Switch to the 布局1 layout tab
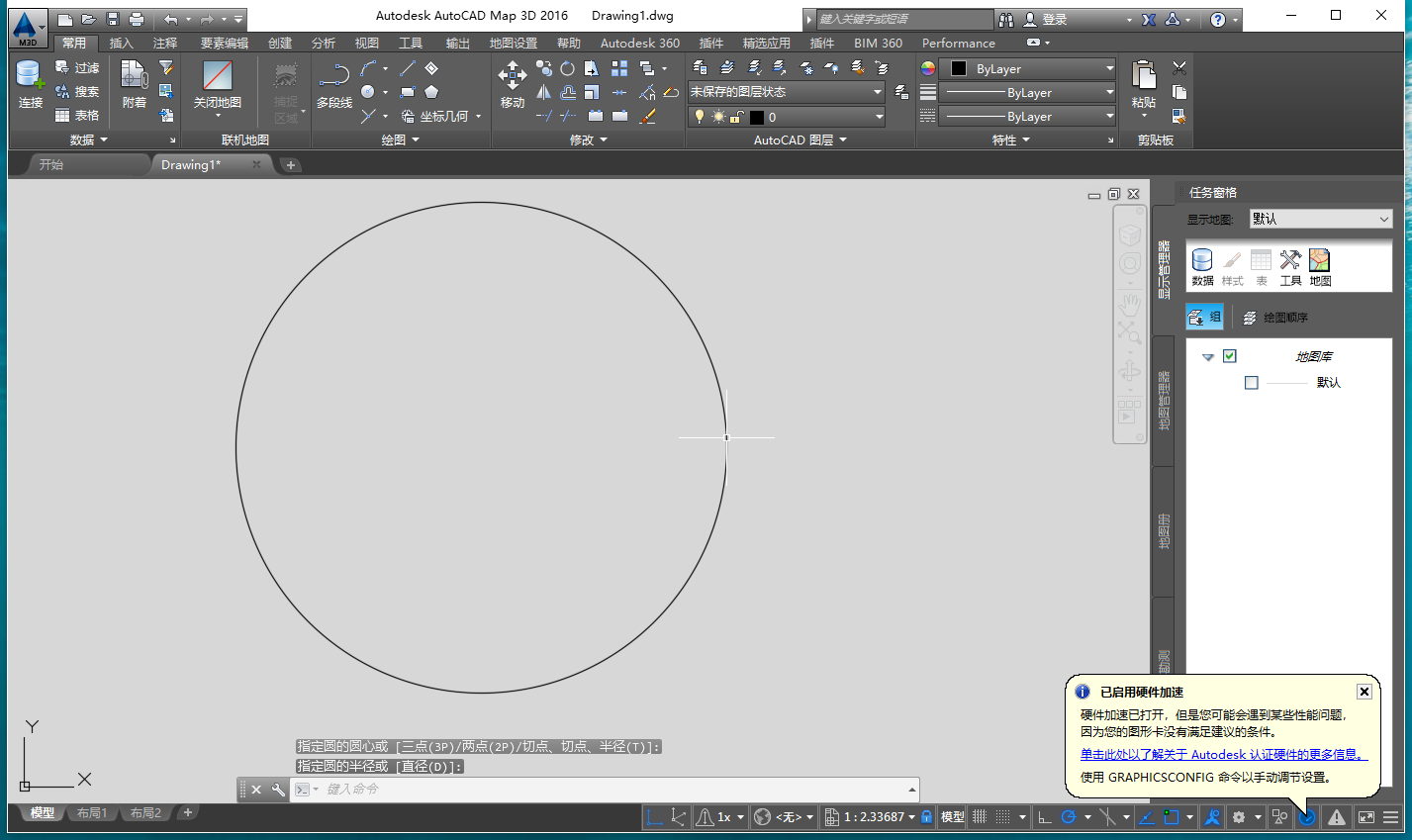This screenshot has width=1412, height=840. [91, 812]
